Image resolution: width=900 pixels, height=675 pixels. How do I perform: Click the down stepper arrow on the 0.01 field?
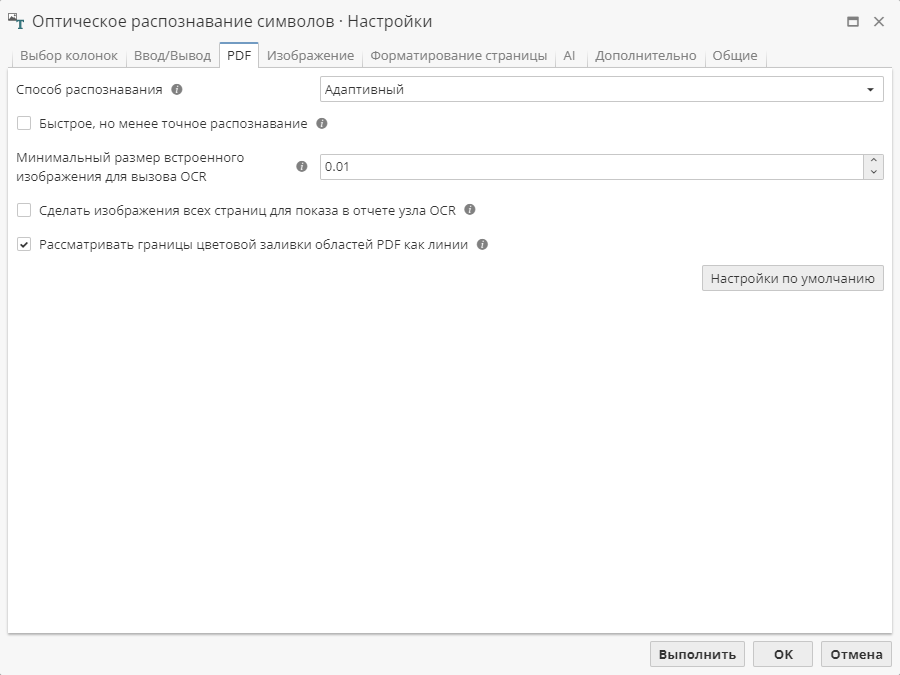872,171
